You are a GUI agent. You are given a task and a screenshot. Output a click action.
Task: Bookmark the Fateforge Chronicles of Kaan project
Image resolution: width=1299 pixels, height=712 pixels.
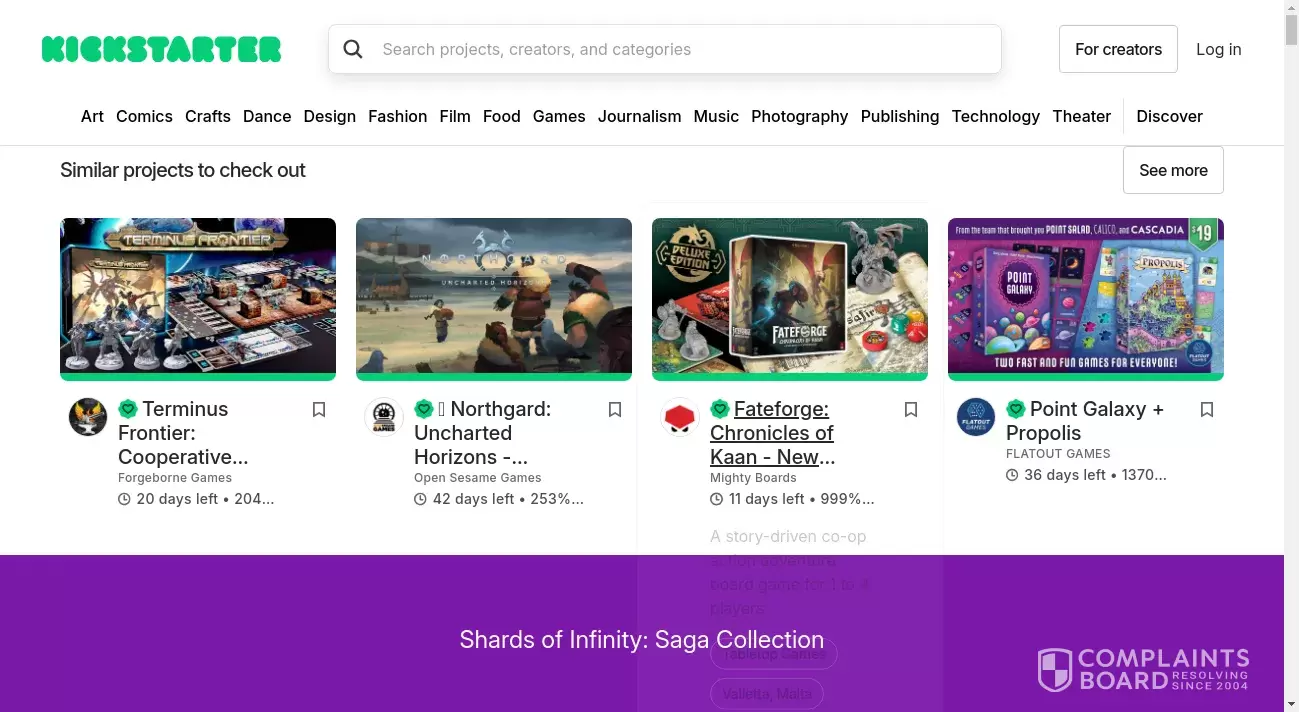tap(911, 410)
